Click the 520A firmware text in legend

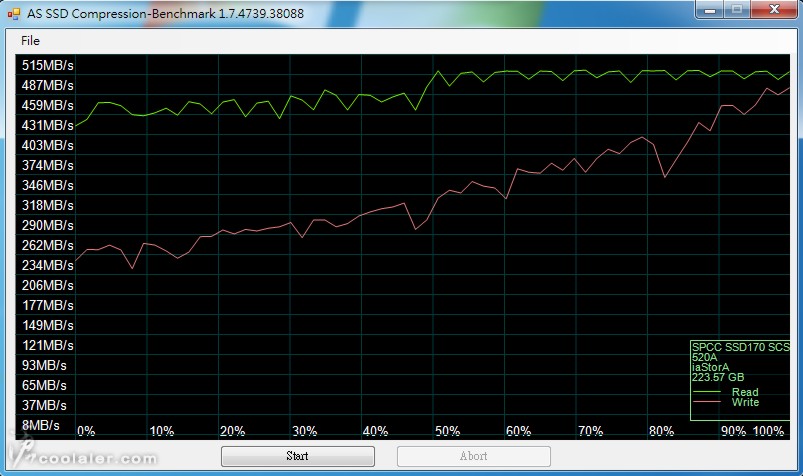[704, 357]
